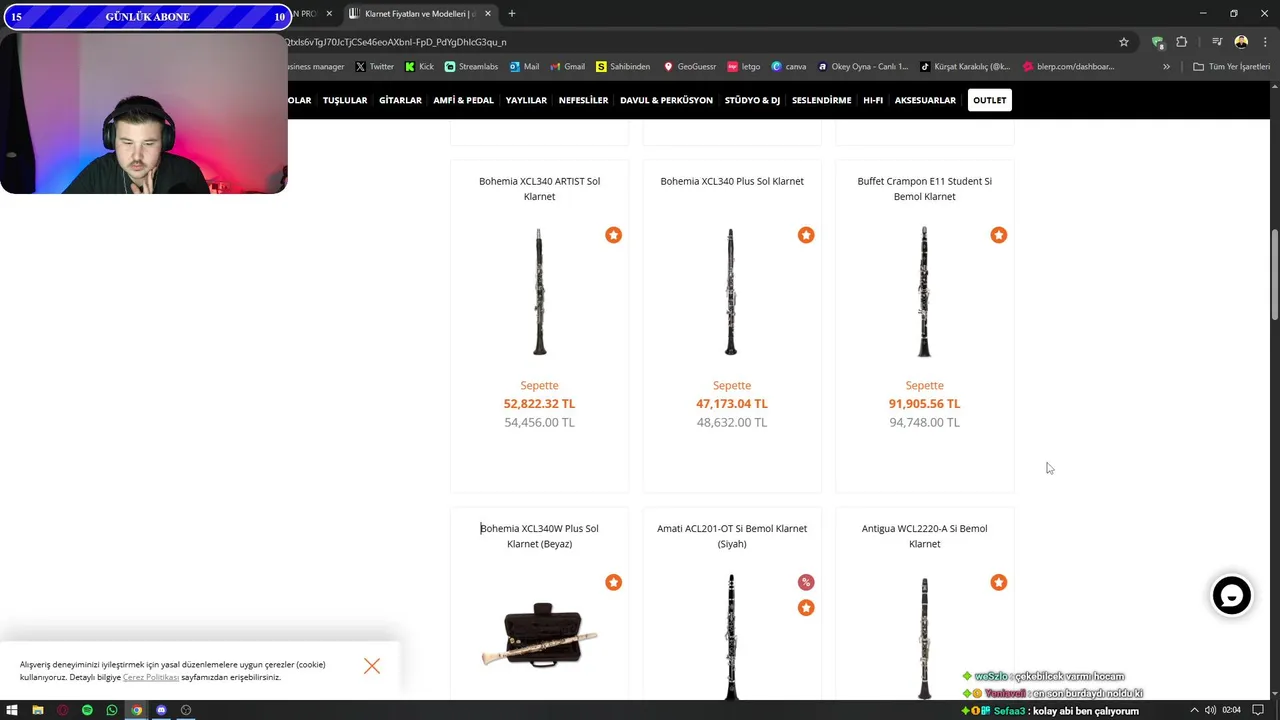Open a new browser tab
Screen dimensions: 1280x720
[x=512, y=14]
